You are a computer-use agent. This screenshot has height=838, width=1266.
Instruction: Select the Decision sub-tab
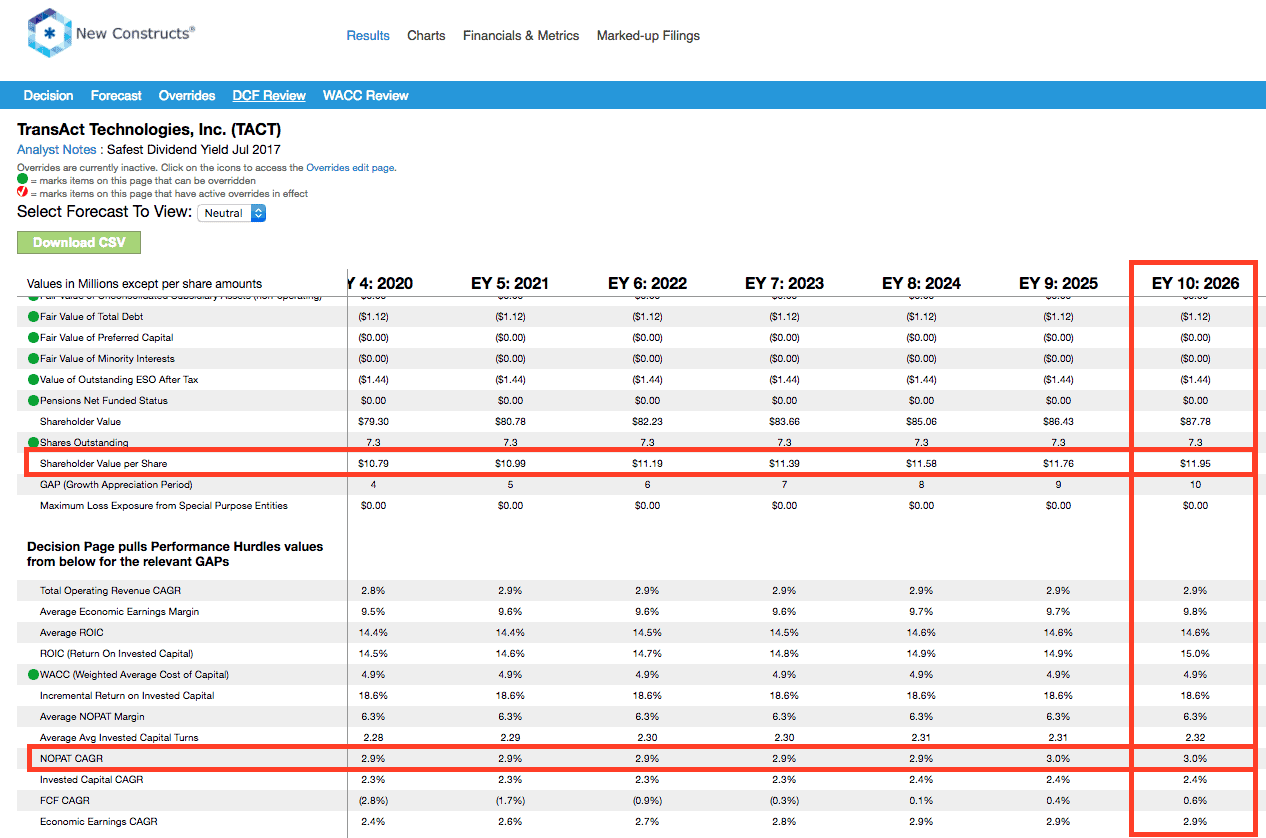(x=48, y=96)
